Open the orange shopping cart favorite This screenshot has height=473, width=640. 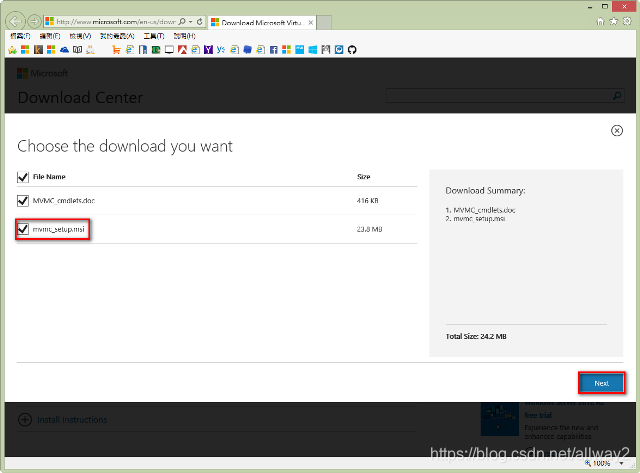click(116, 50)
